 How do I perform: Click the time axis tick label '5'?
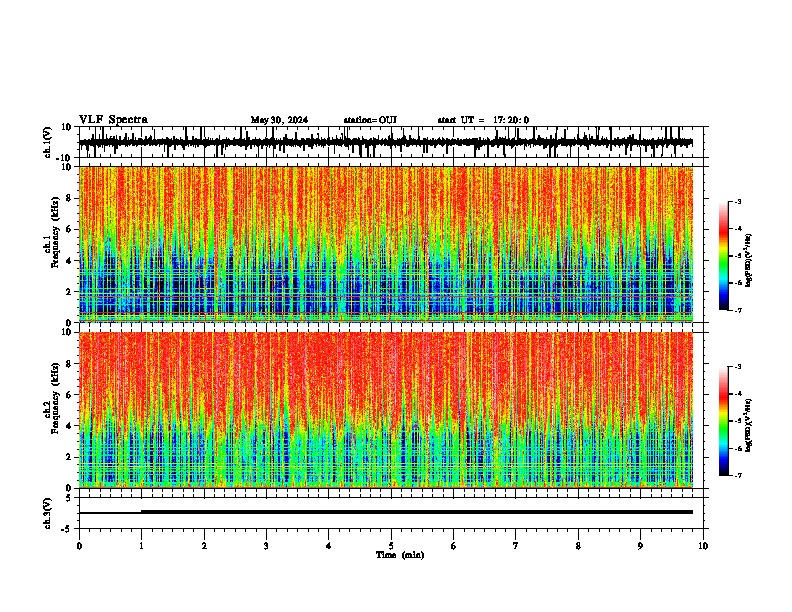[x=391, y=546]
